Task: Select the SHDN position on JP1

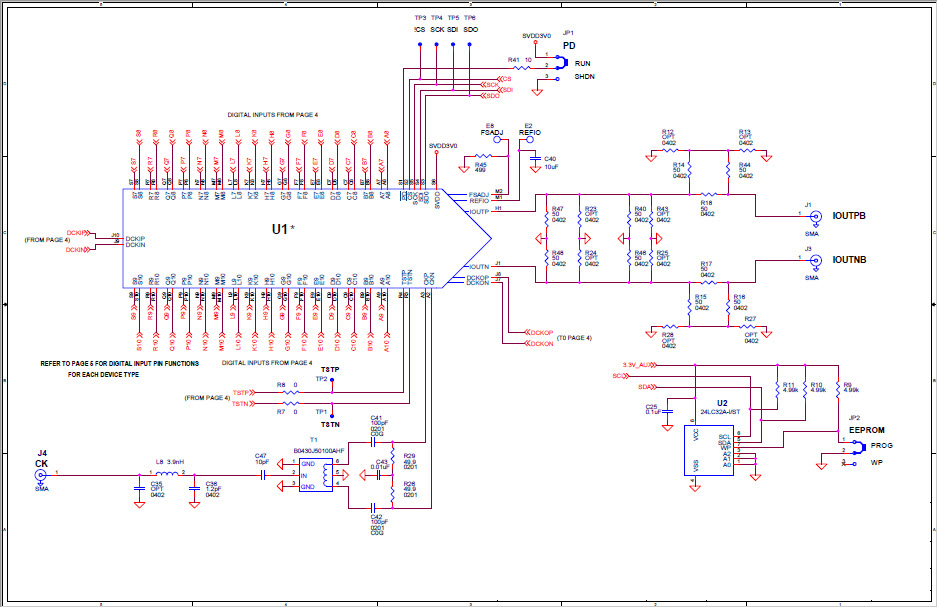Action: (x=557, y=77)
